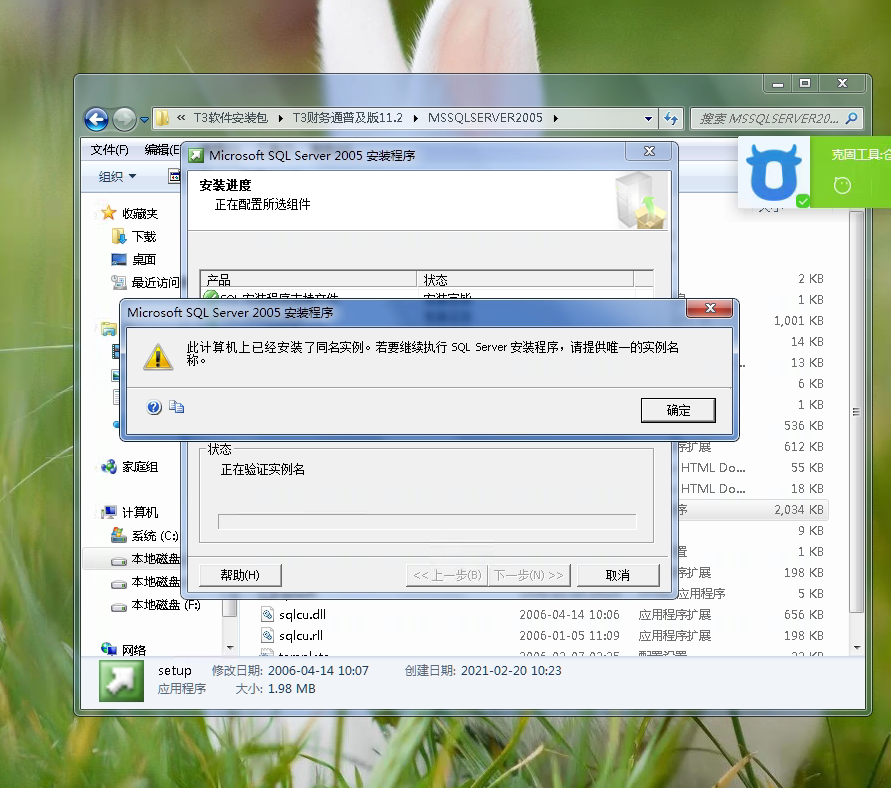This screenshot has height=788, width=891.
Task: Click the search magnifier icon
Action: [851, 118]
